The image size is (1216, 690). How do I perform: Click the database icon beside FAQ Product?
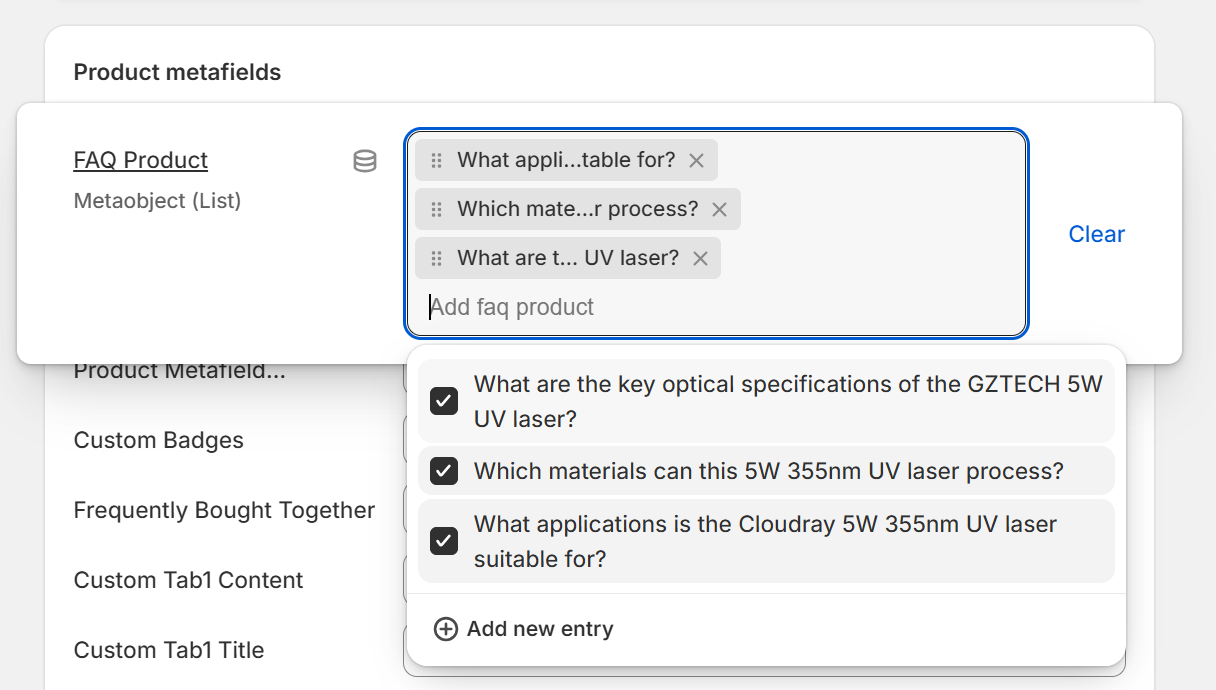point(365,161)
